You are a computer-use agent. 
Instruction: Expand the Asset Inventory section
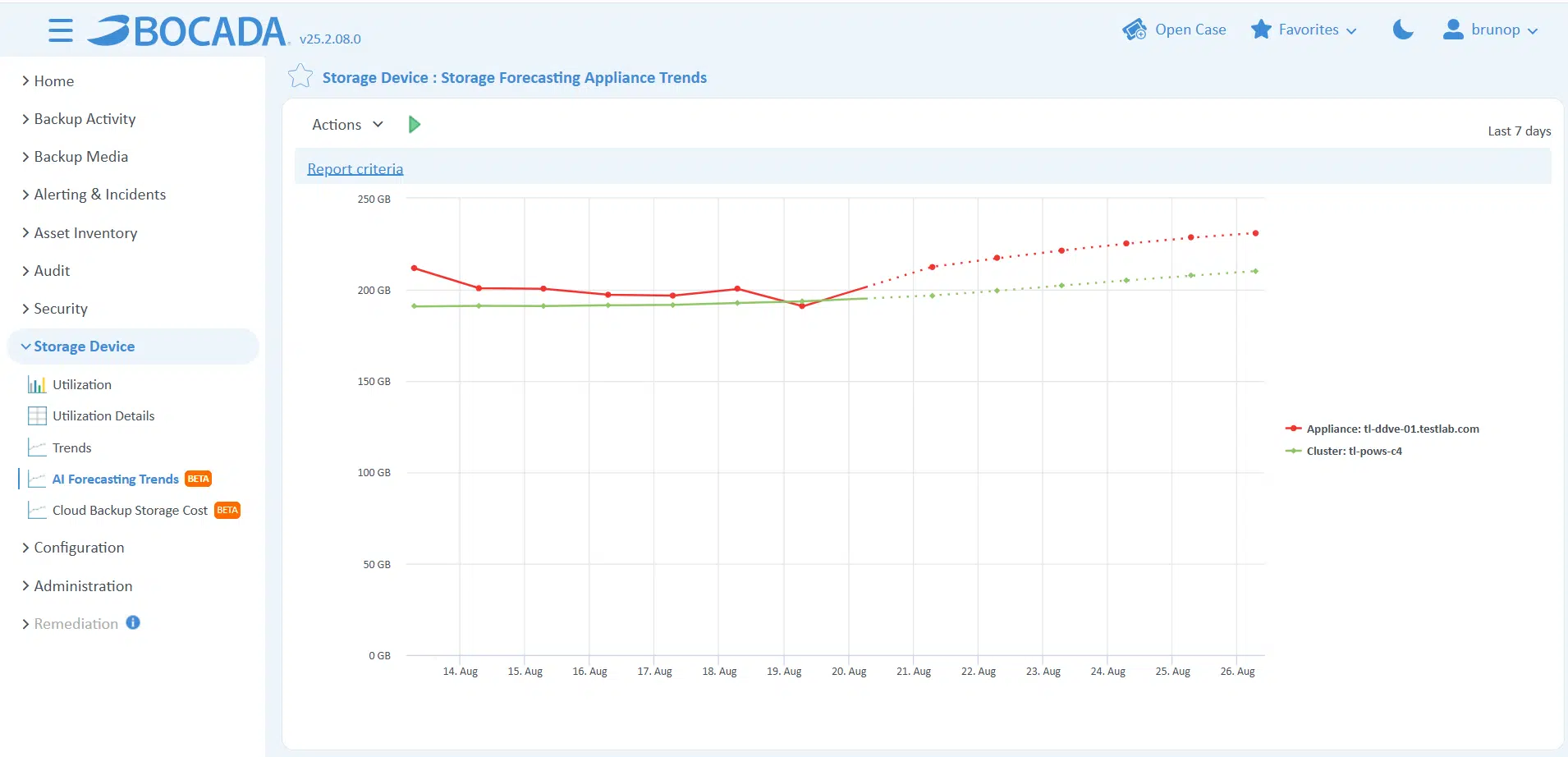pos(79,233)
